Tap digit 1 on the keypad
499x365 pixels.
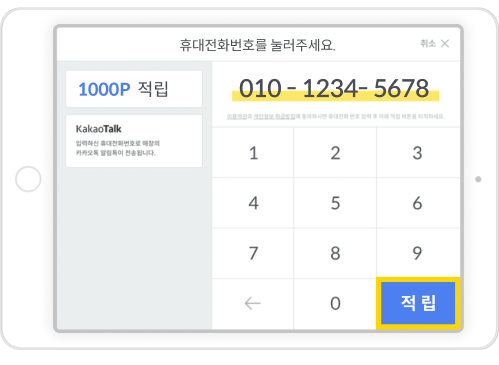[x=253, y=153]
